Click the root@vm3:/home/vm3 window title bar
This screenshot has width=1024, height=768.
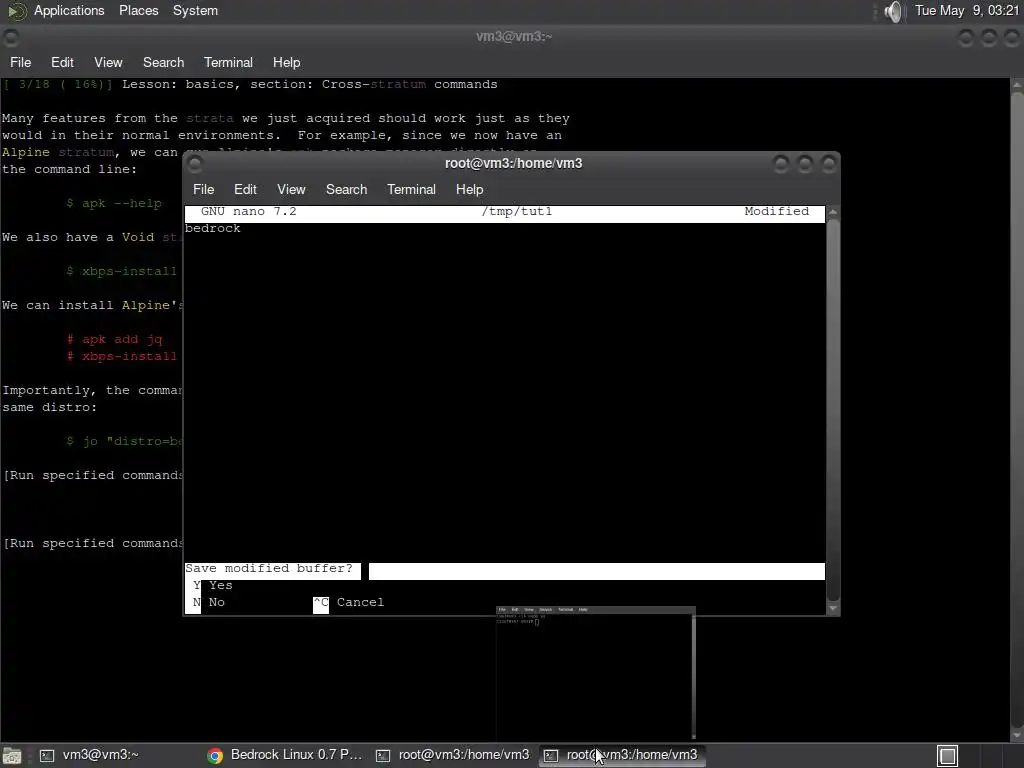point(513,163)
